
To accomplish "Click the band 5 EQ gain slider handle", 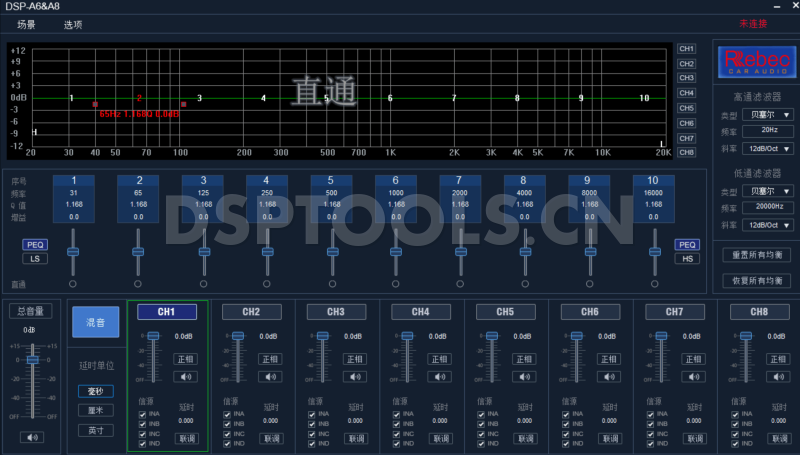I will pyautogui.click(x=331, y=252).
